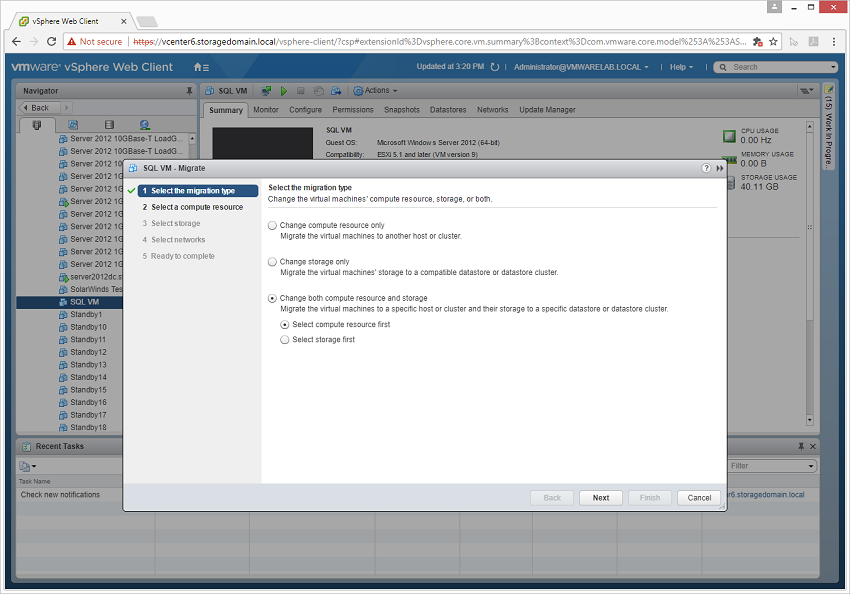
Task: Close the vSphere Web Client browser tab
Action: coord(124,22)
